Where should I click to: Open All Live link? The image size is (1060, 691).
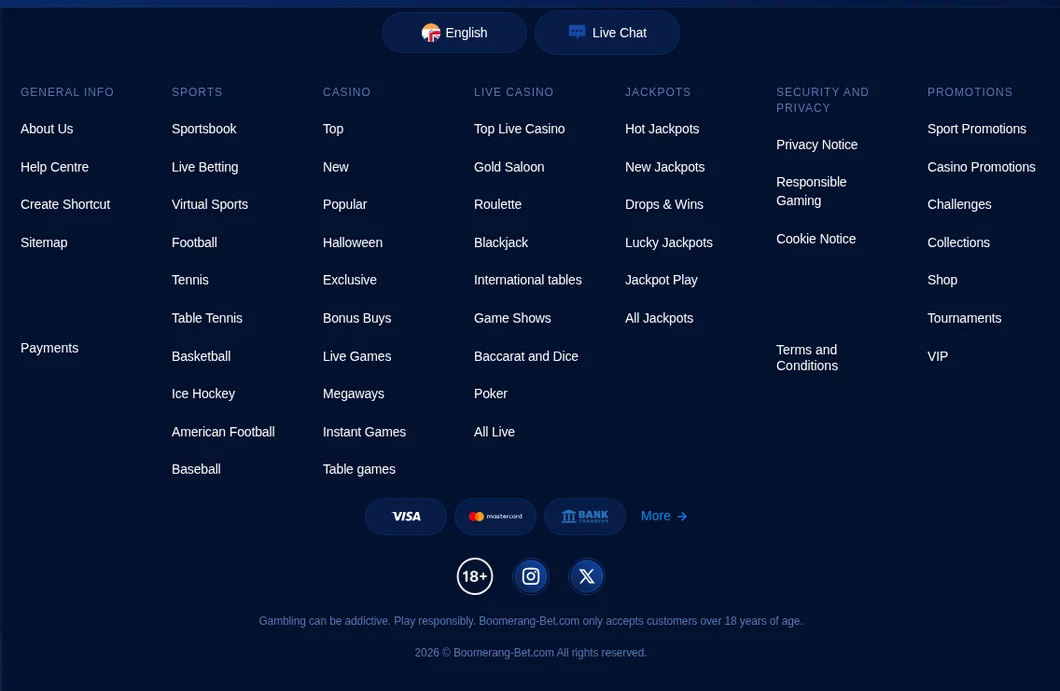(494, 431)
